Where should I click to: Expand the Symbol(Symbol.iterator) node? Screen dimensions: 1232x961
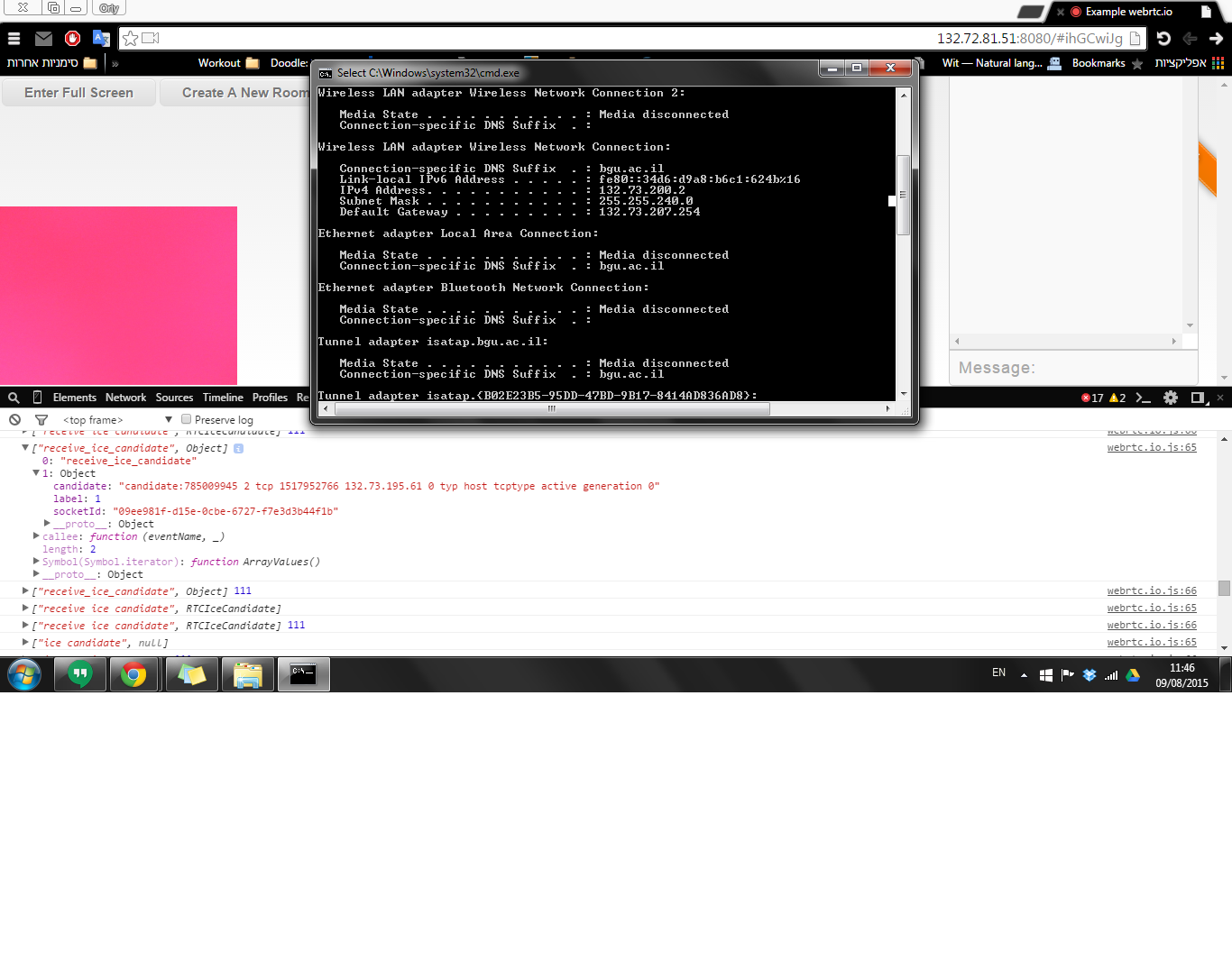[36, 561]
